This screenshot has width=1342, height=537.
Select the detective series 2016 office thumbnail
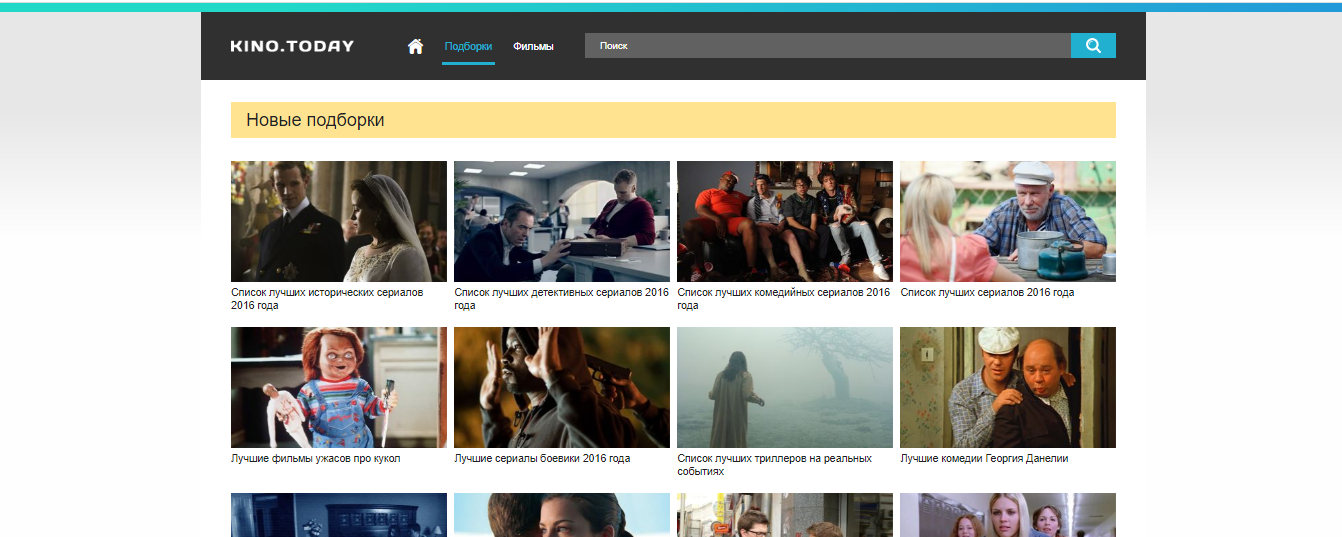(561, 221)
